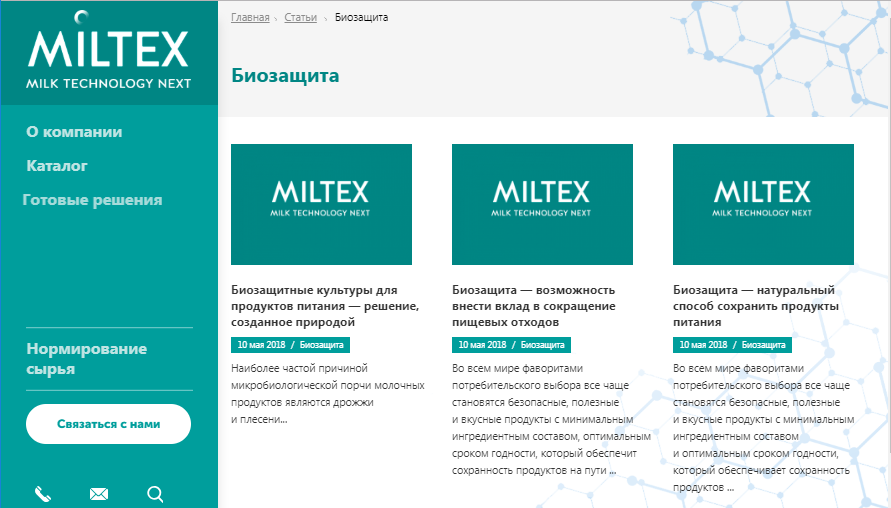Screen dimensions: 891x508
Task: Click Биозащита tag under third article
Action: (764, 345)
